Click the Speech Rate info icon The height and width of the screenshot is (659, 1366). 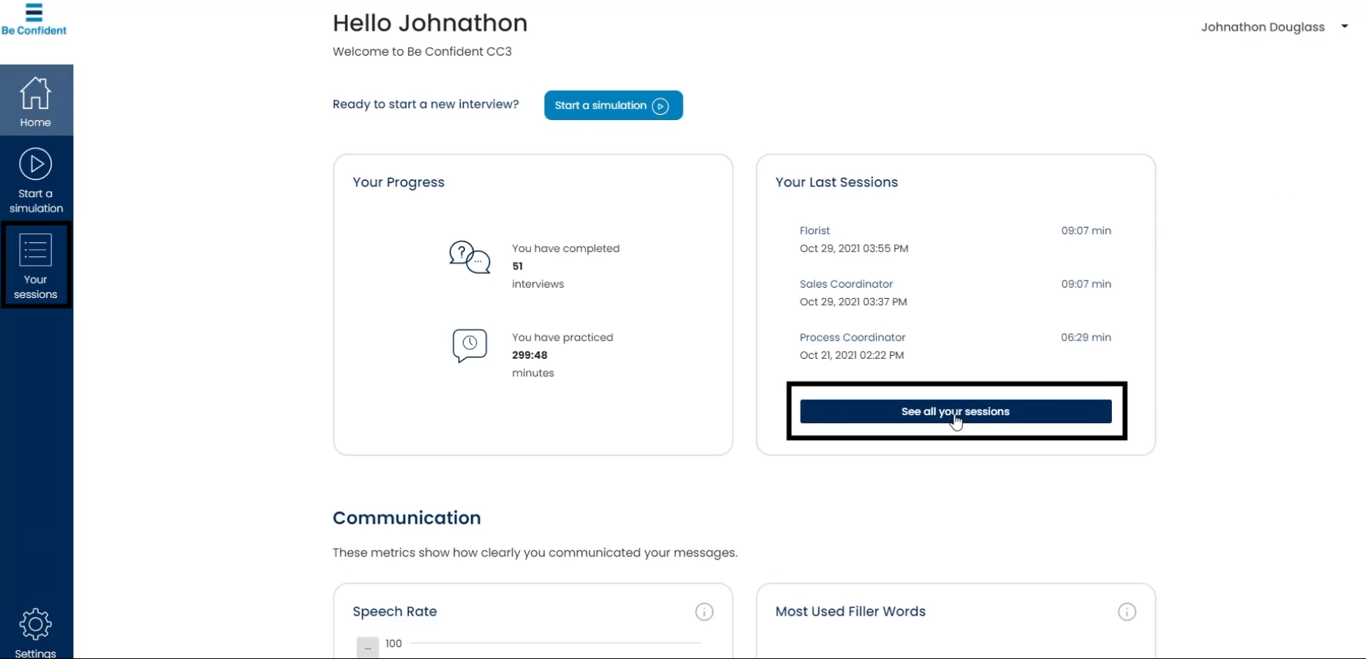pos(704,612)
